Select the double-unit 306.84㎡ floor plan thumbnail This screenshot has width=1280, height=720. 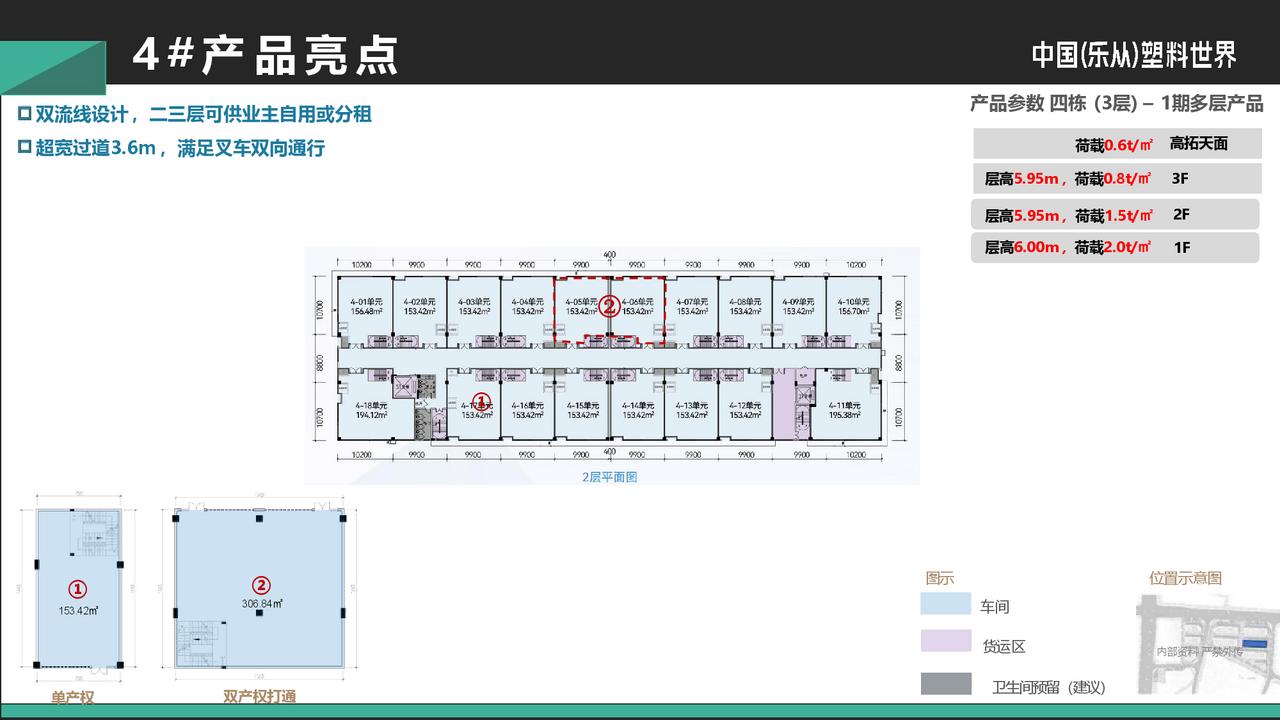point(260,590)
